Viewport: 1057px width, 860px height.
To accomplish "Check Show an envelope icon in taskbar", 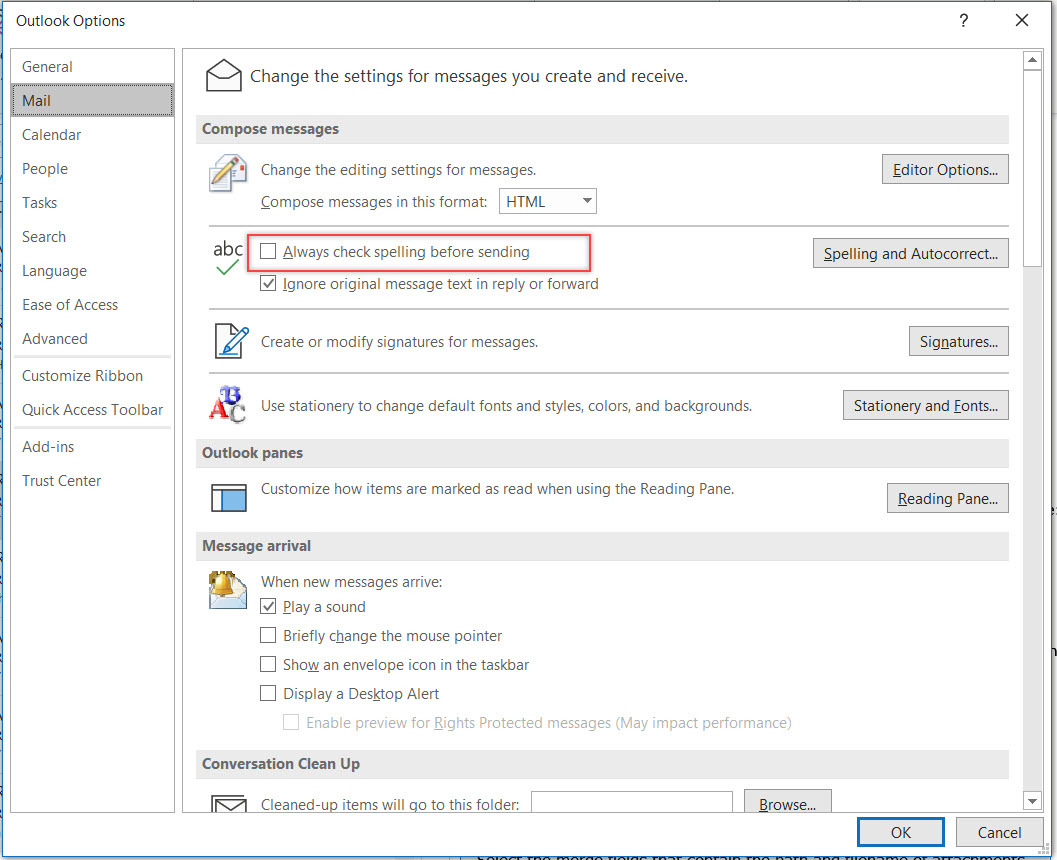I will click(268, 664).
